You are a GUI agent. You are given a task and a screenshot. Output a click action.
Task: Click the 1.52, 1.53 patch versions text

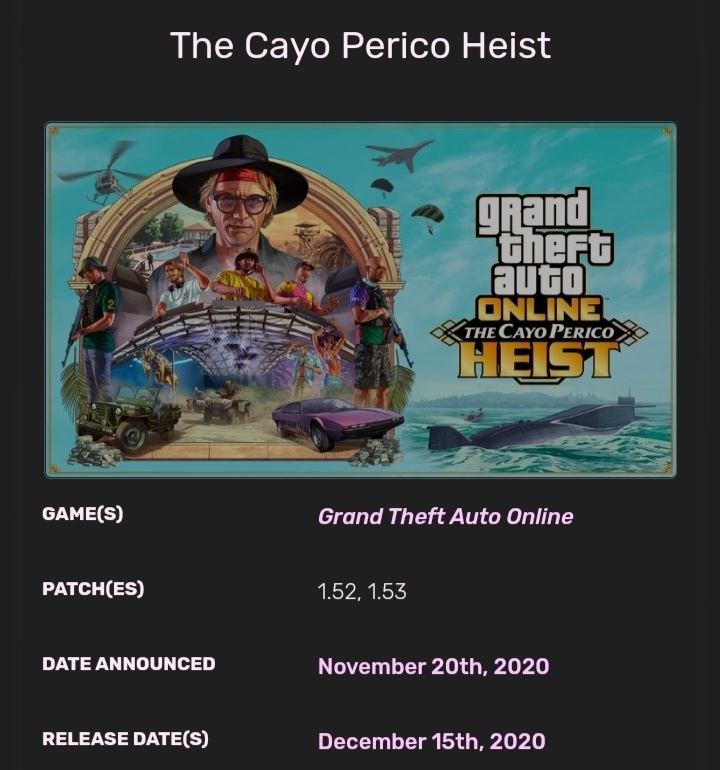click(x=362, y=591)
